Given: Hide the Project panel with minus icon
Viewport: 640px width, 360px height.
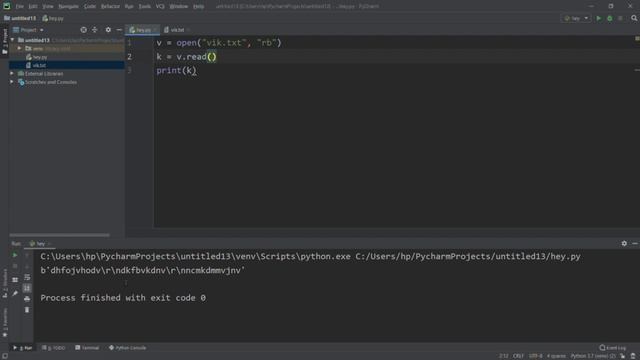Looking at the screenshot, I should [119, 30].
